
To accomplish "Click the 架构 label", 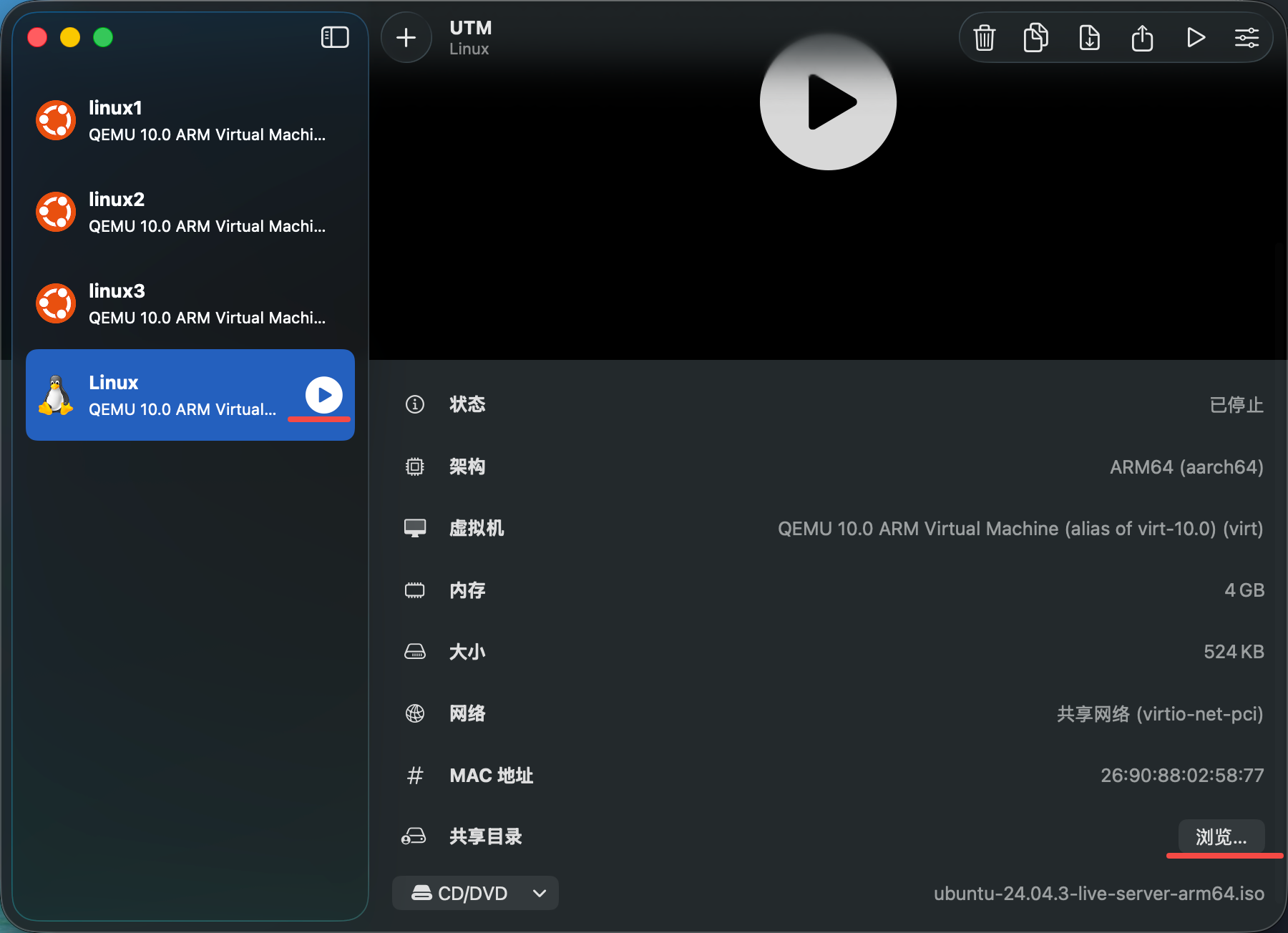I will pyautogui.click(x=467, y=466).
